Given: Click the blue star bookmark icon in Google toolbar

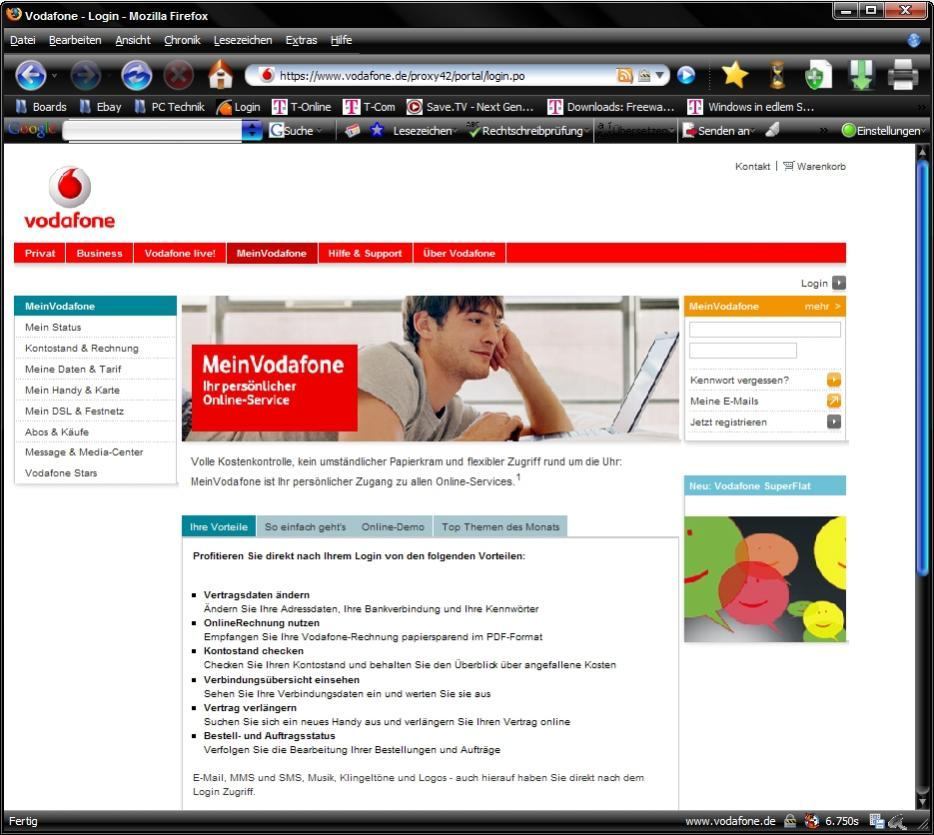Looking at the screenshot, I should click(376, 130).
